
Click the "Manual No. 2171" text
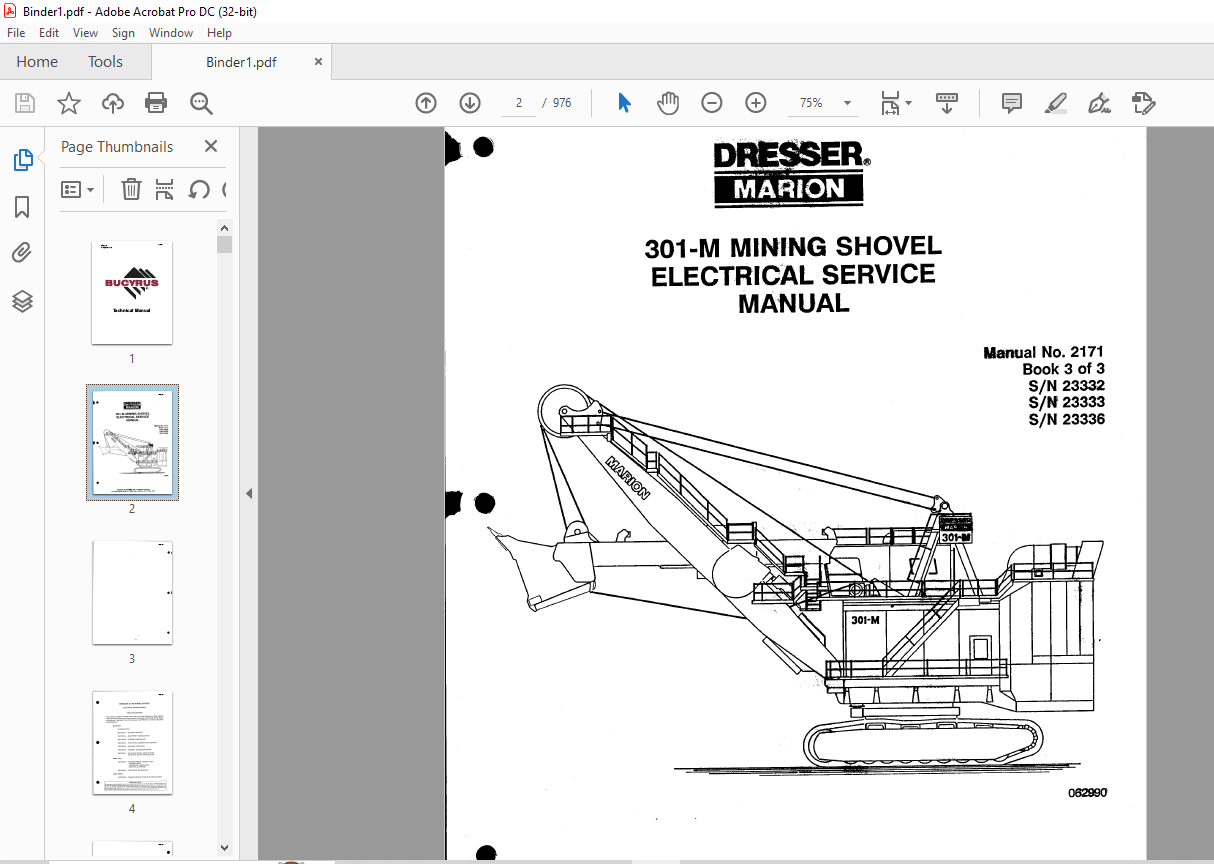pyautogui.click(x=1044, y=352)
